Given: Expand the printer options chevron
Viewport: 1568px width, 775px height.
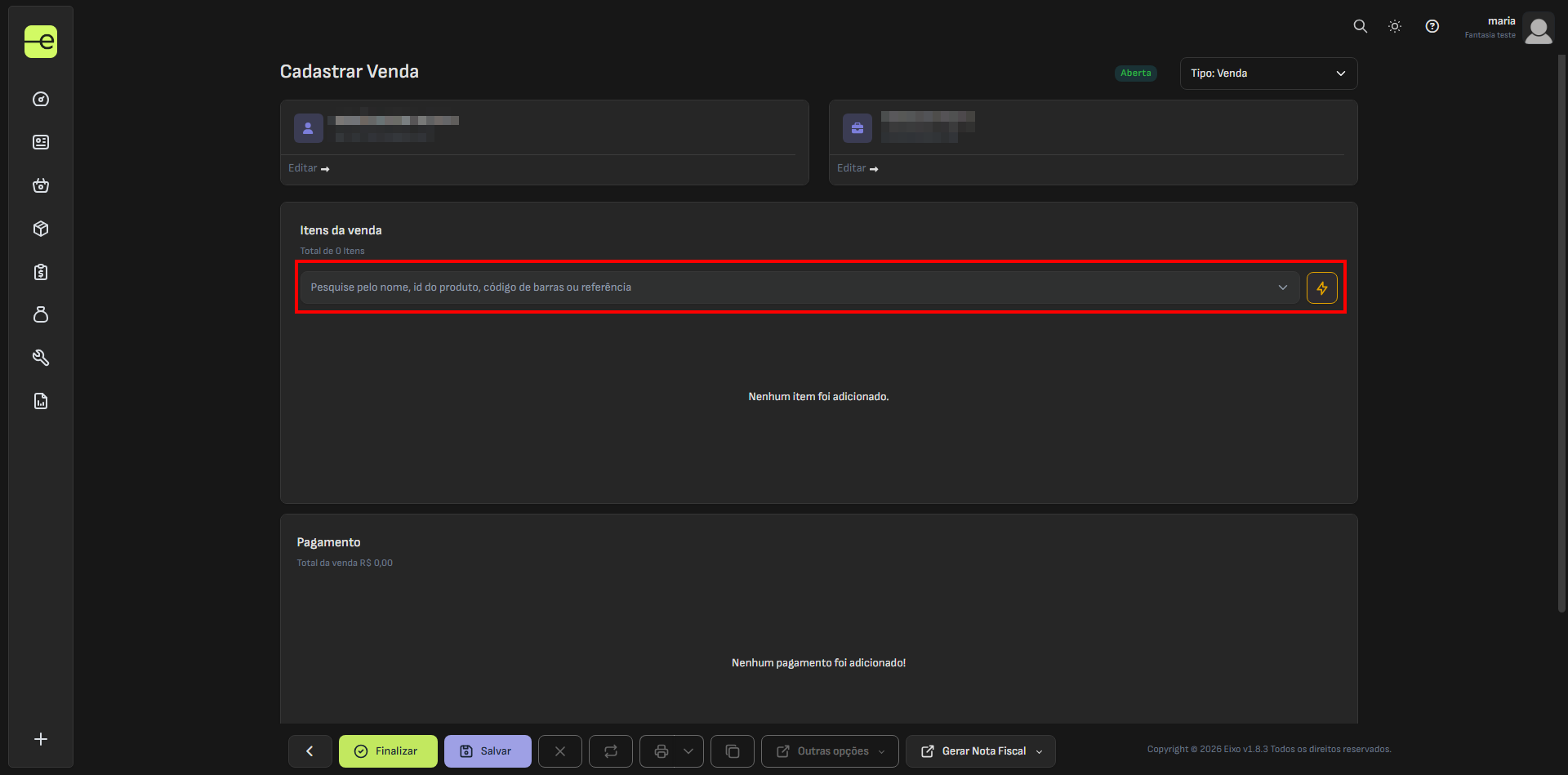Looking at the screenshot, I should [688, 751].
